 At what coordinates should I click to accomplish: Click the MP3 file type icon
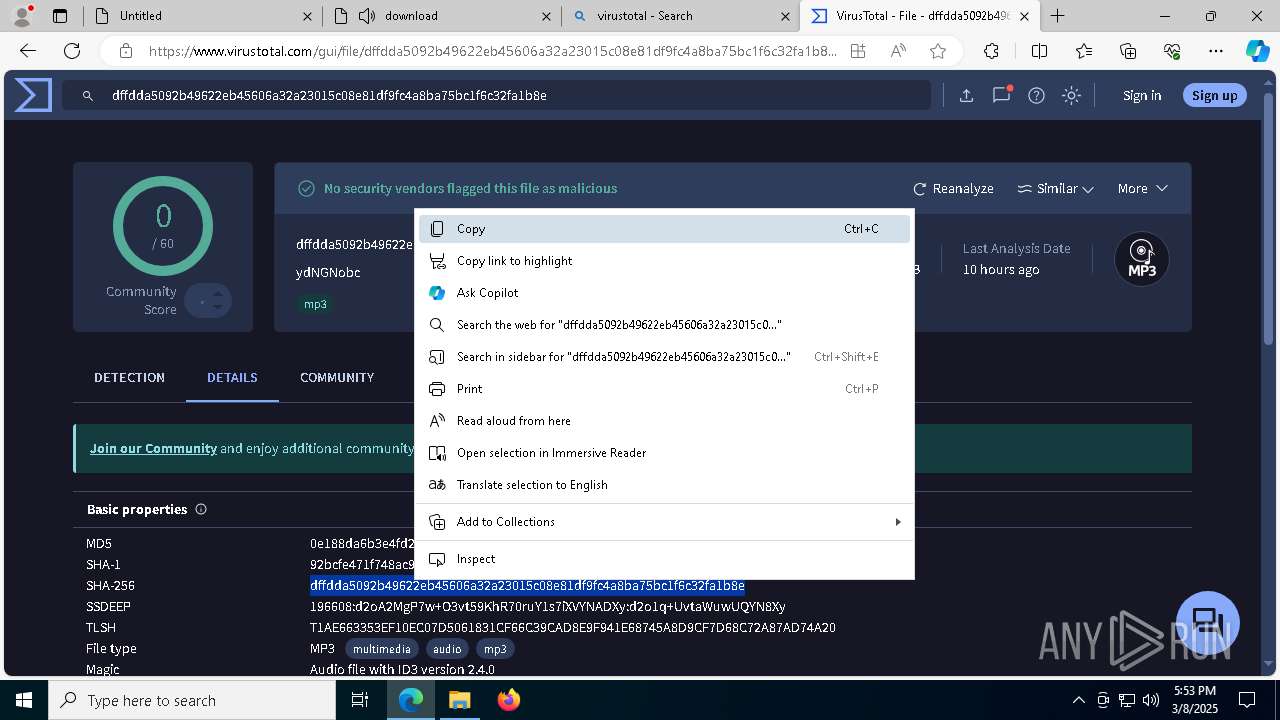[1142, 260]
